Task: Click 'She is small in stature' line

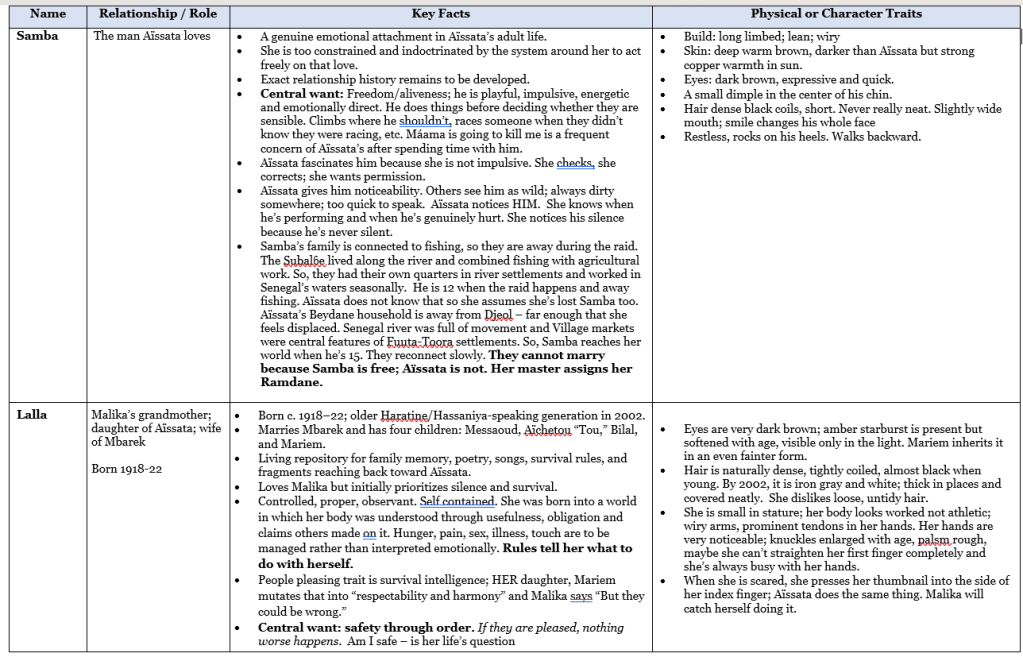Action: click(837, 512)
